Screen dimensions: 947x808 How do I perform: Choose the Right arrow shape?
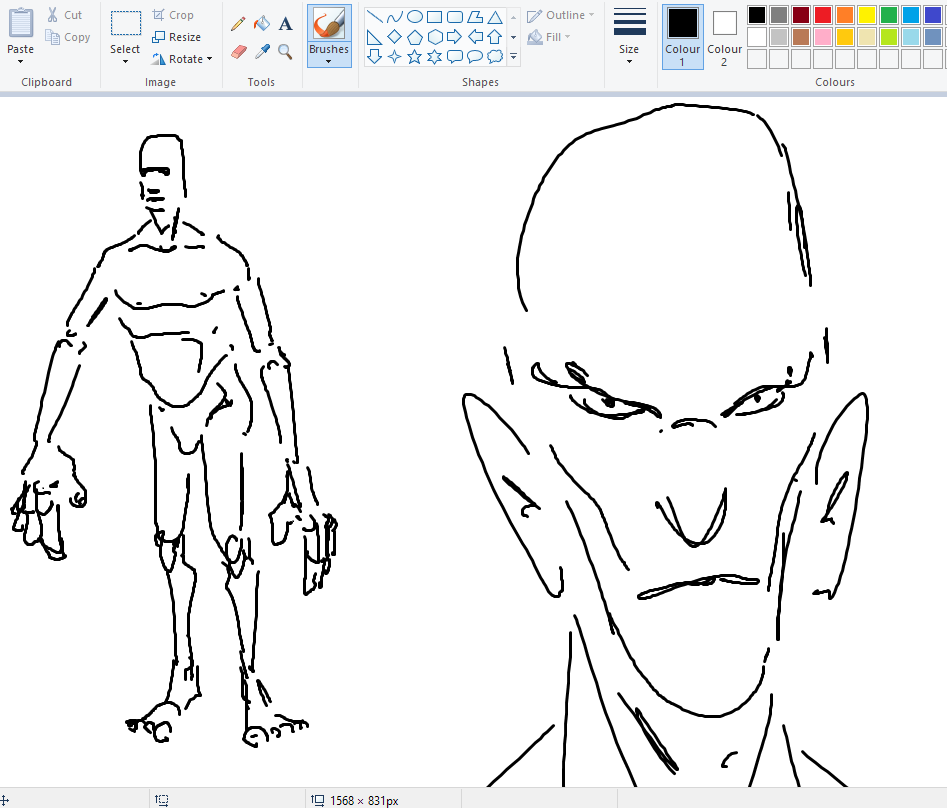[x=455, y=37]
